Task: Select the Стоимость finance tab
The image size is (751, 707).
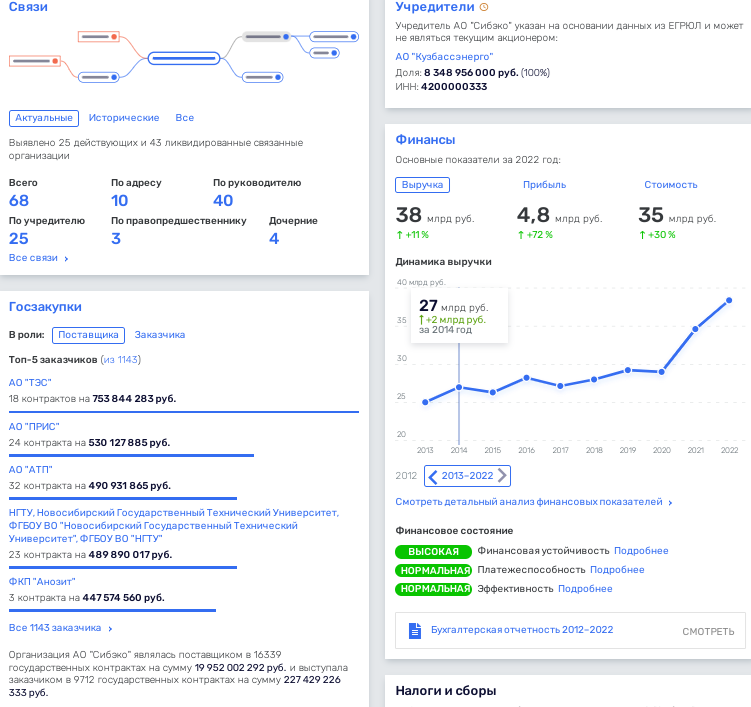Action: pos(670,185)
